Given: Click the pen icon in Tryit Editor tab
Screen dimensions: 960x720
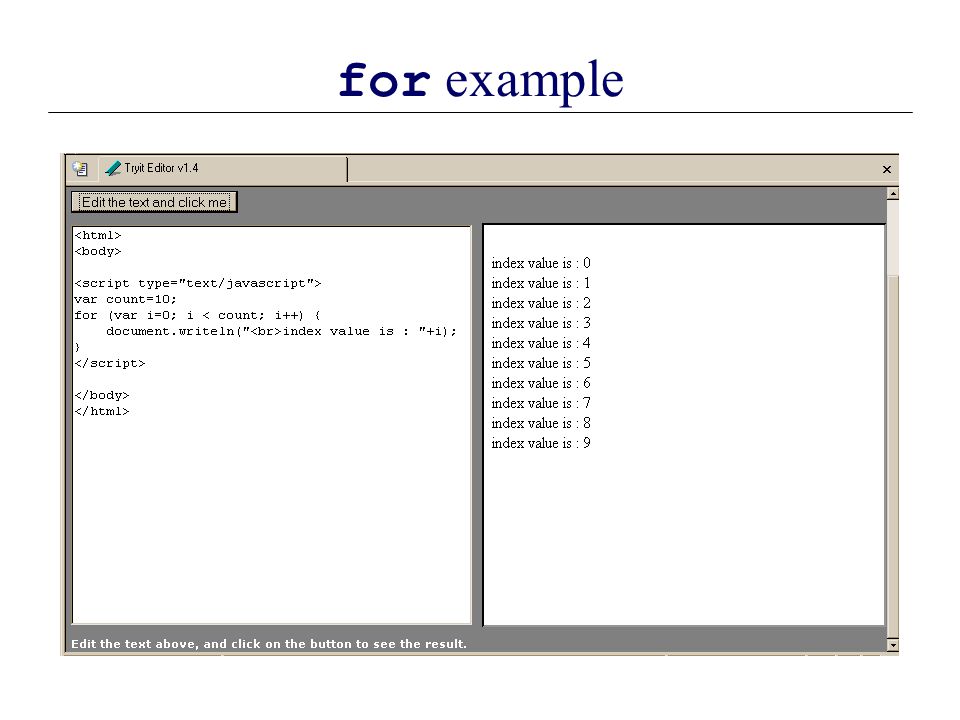Looking at the screenshot, I should [x=113, y=168].
